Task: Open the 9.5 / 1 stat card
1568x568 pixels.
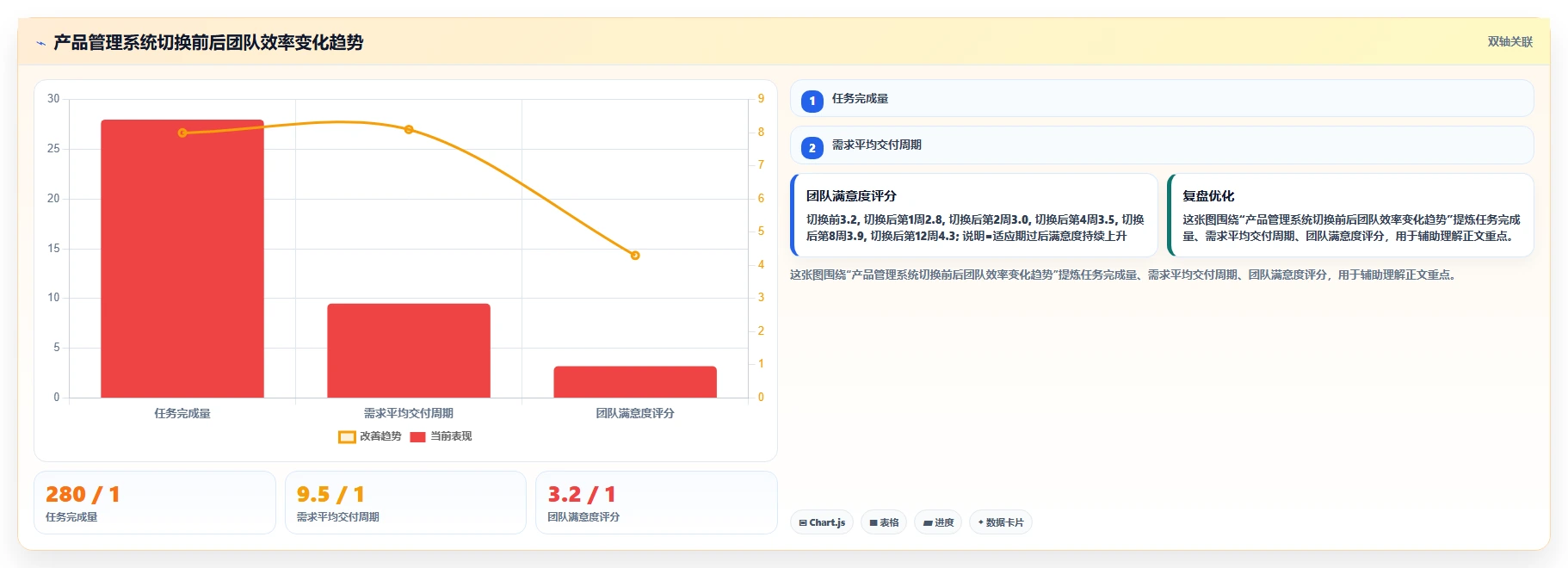Action: (x=405, y=503)
